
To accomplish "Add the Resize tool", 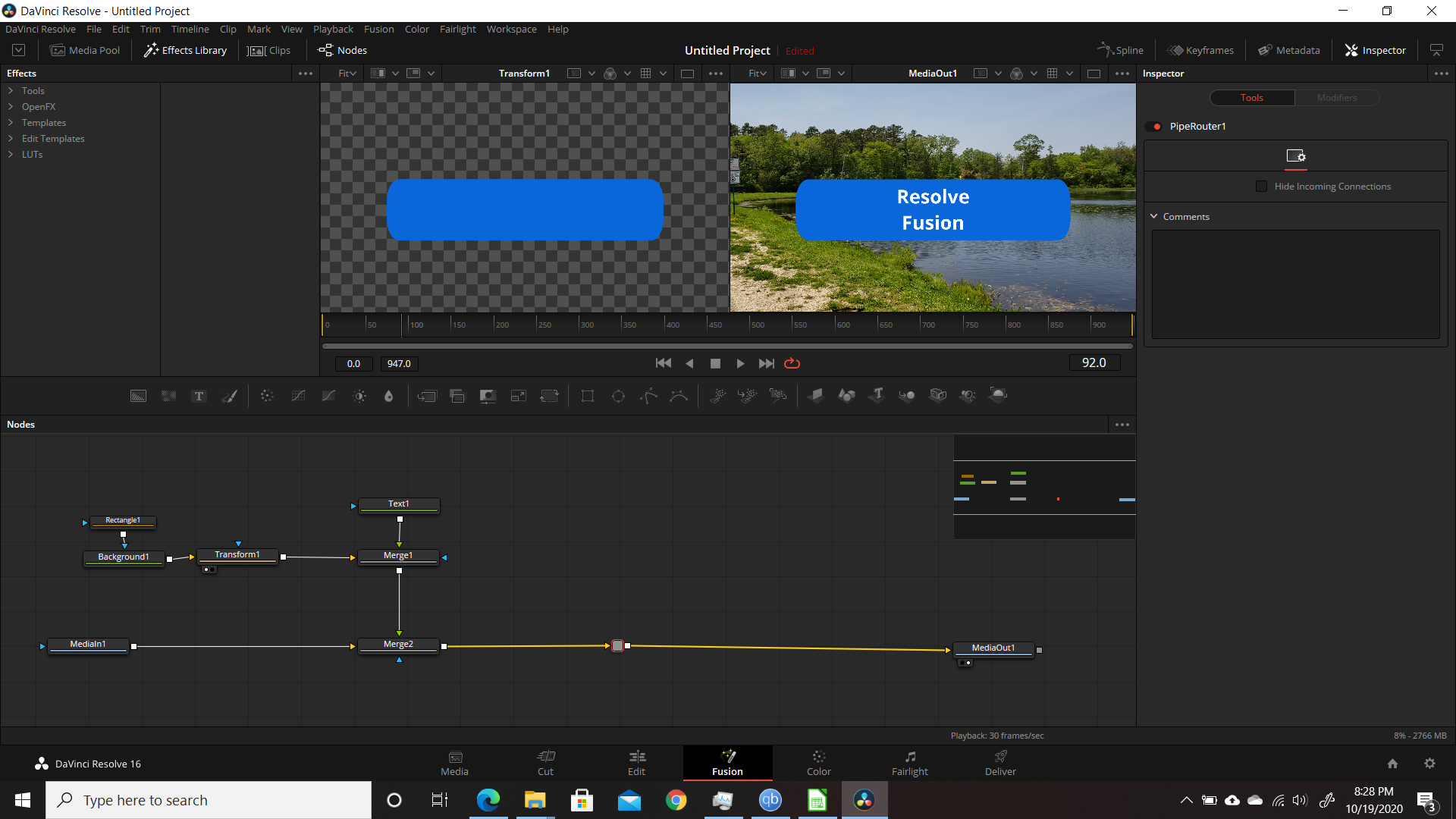I will coord(519,396).
